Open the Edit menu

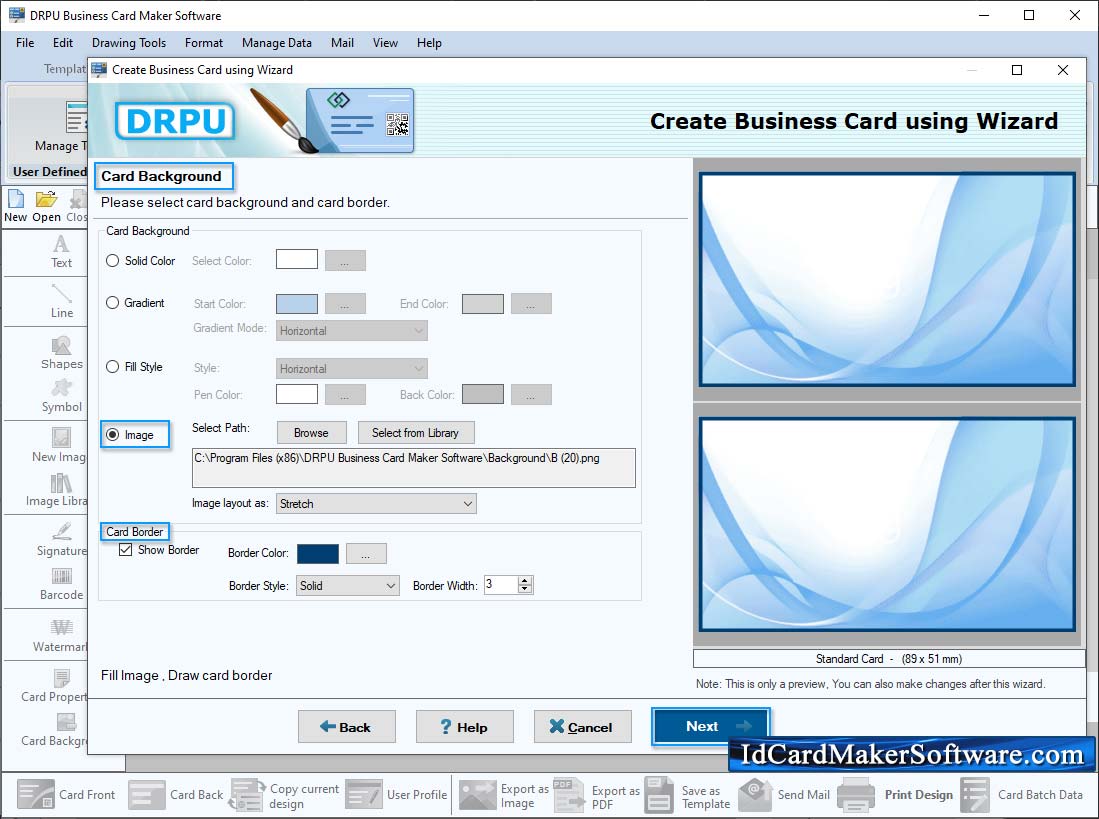point(62,43)
